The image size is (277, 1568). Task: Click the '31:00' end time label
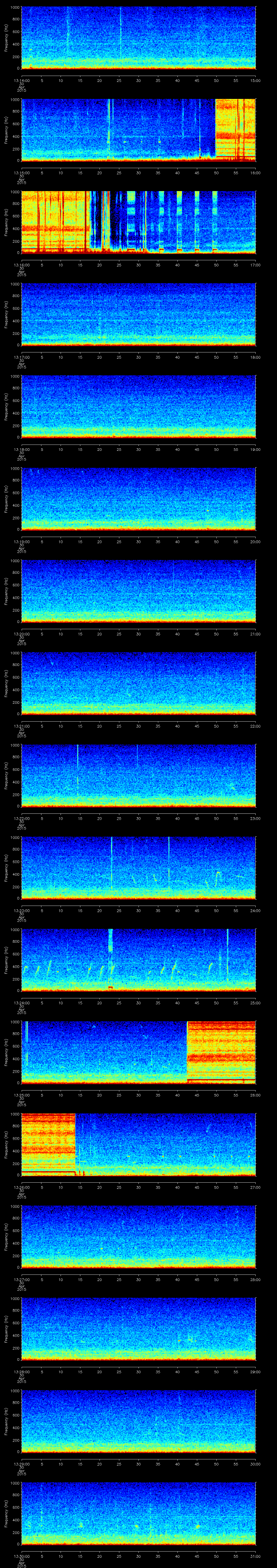[256, 1556]
